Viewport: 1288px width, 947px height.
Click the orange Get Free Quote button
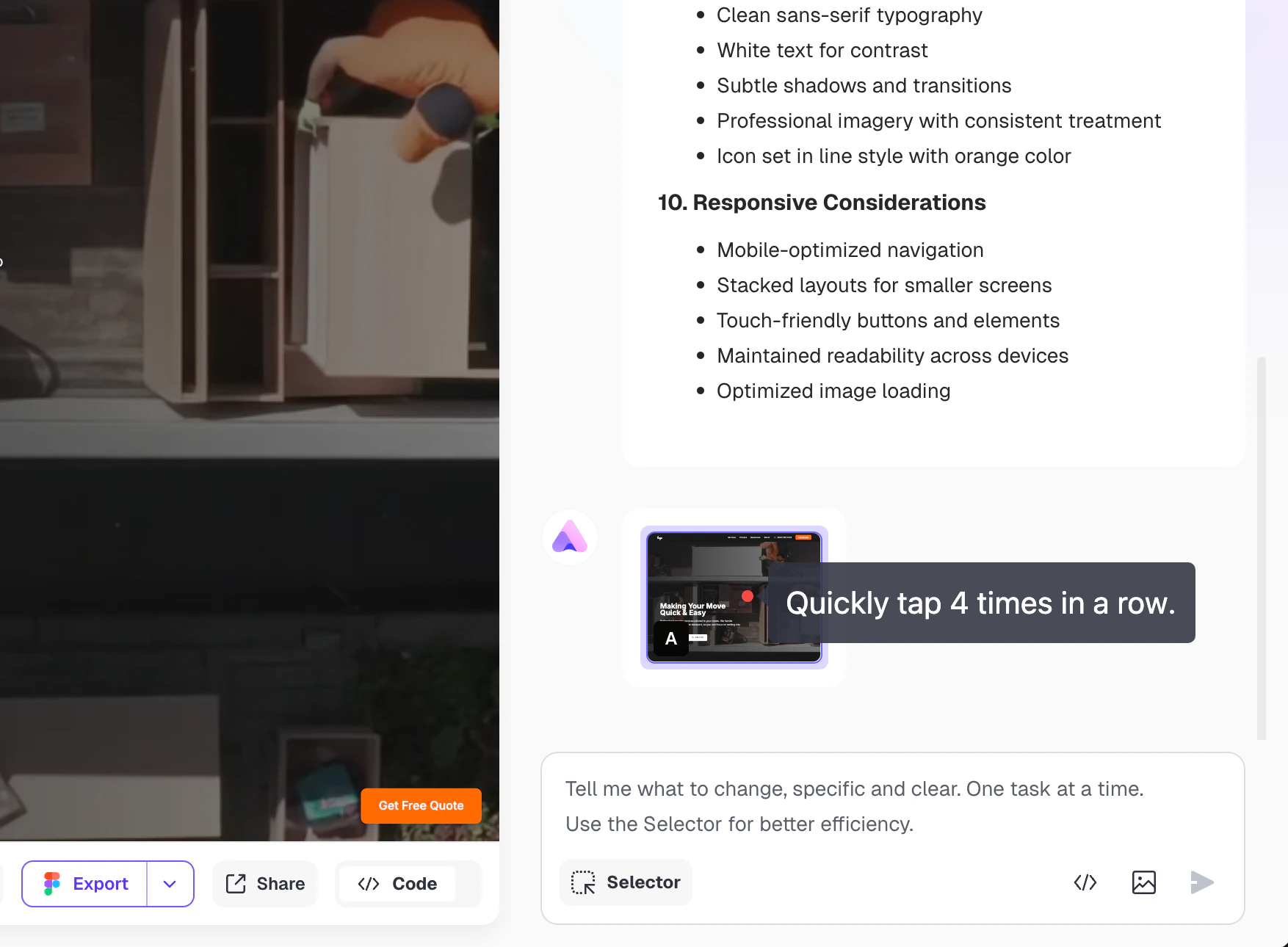[421, 805]
